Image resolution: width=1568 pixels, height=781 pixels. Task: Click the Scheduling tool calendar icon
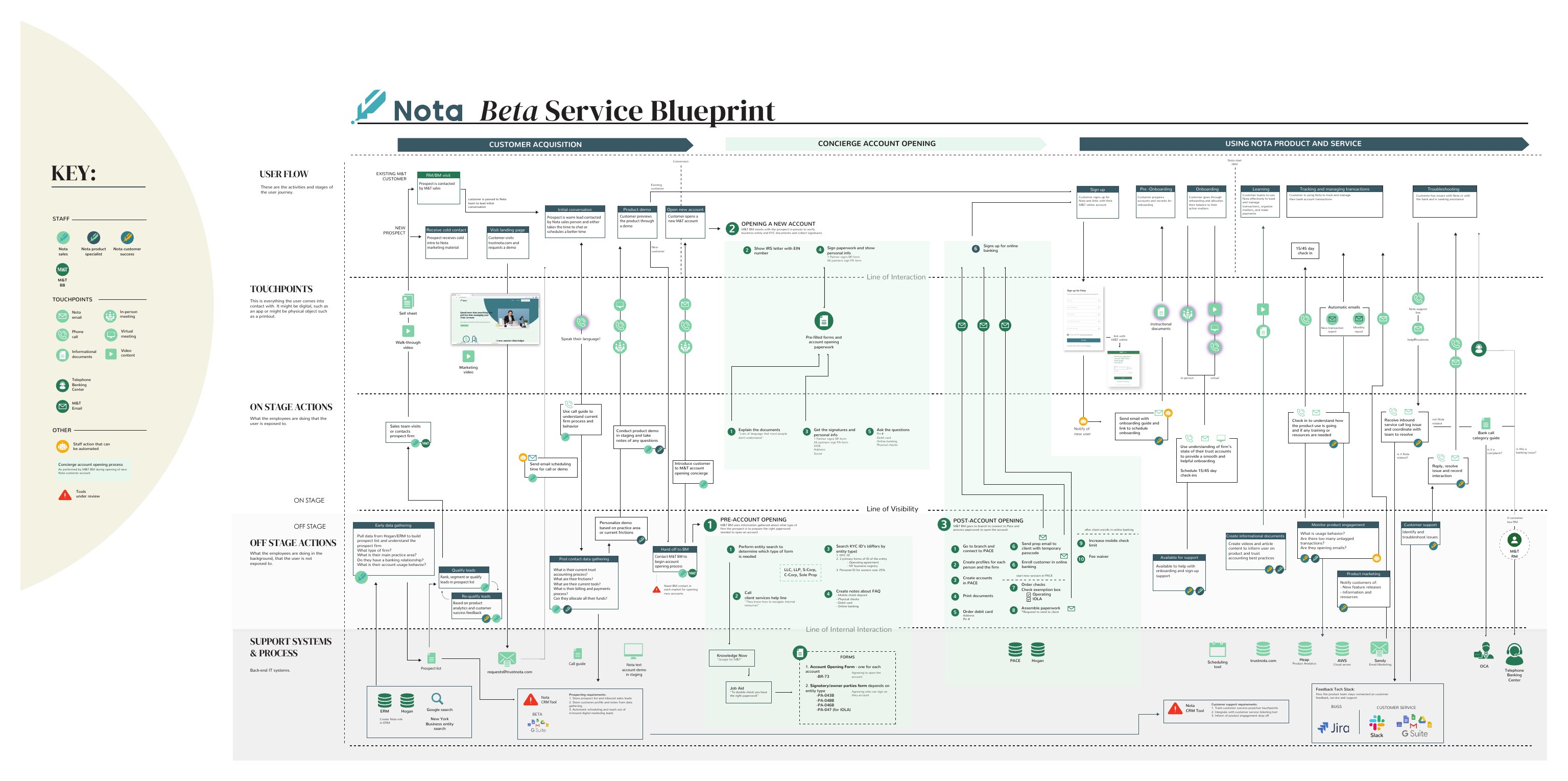click(1218, 650)
